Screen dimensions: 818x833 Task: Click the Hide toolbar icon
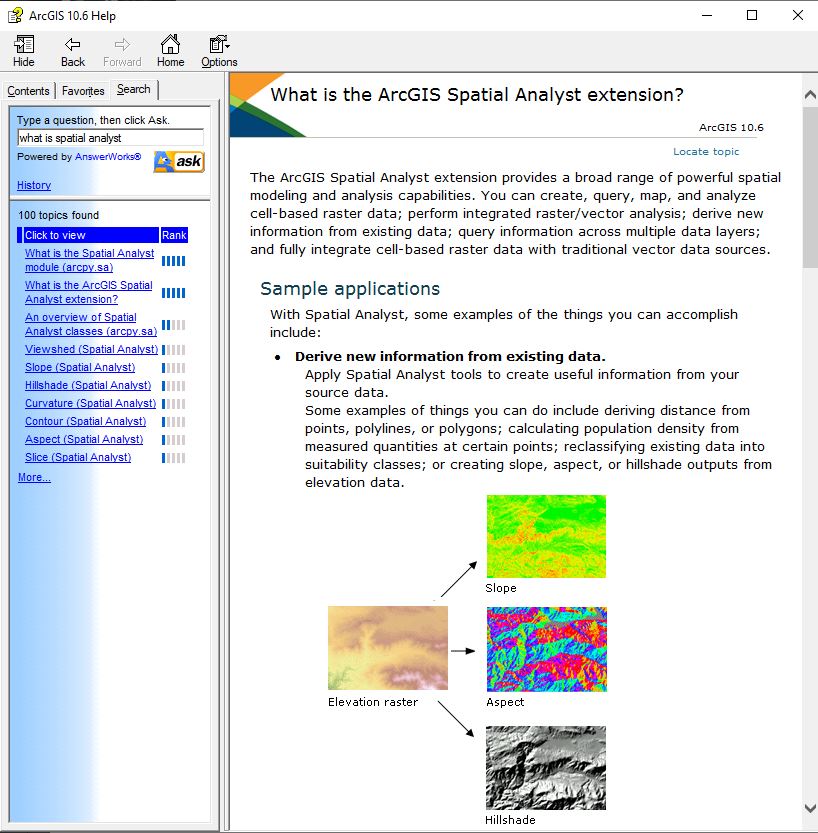(x=24, y=45)
